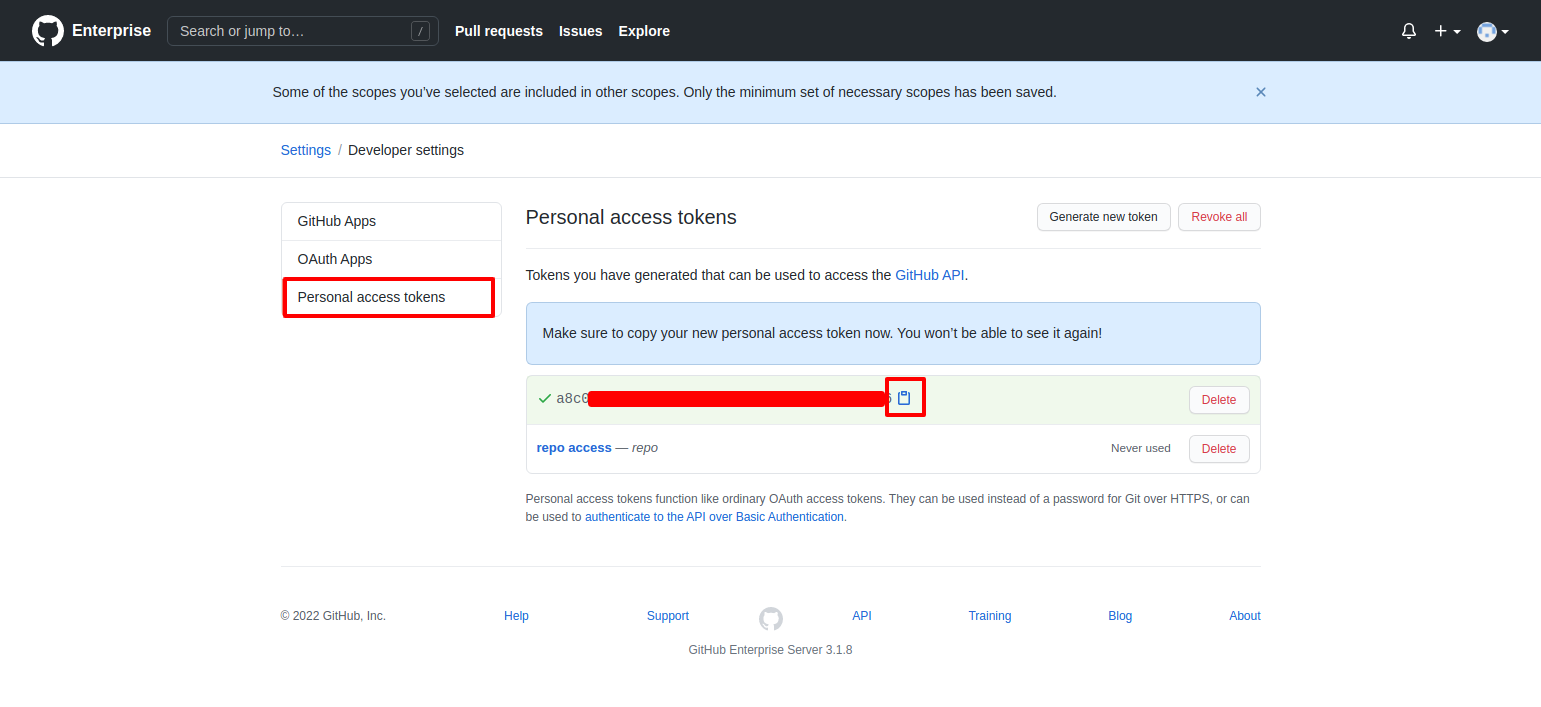The height and width of the screenshot is (707, 1541).
Task: Open the footer API link
Action: 862,616
